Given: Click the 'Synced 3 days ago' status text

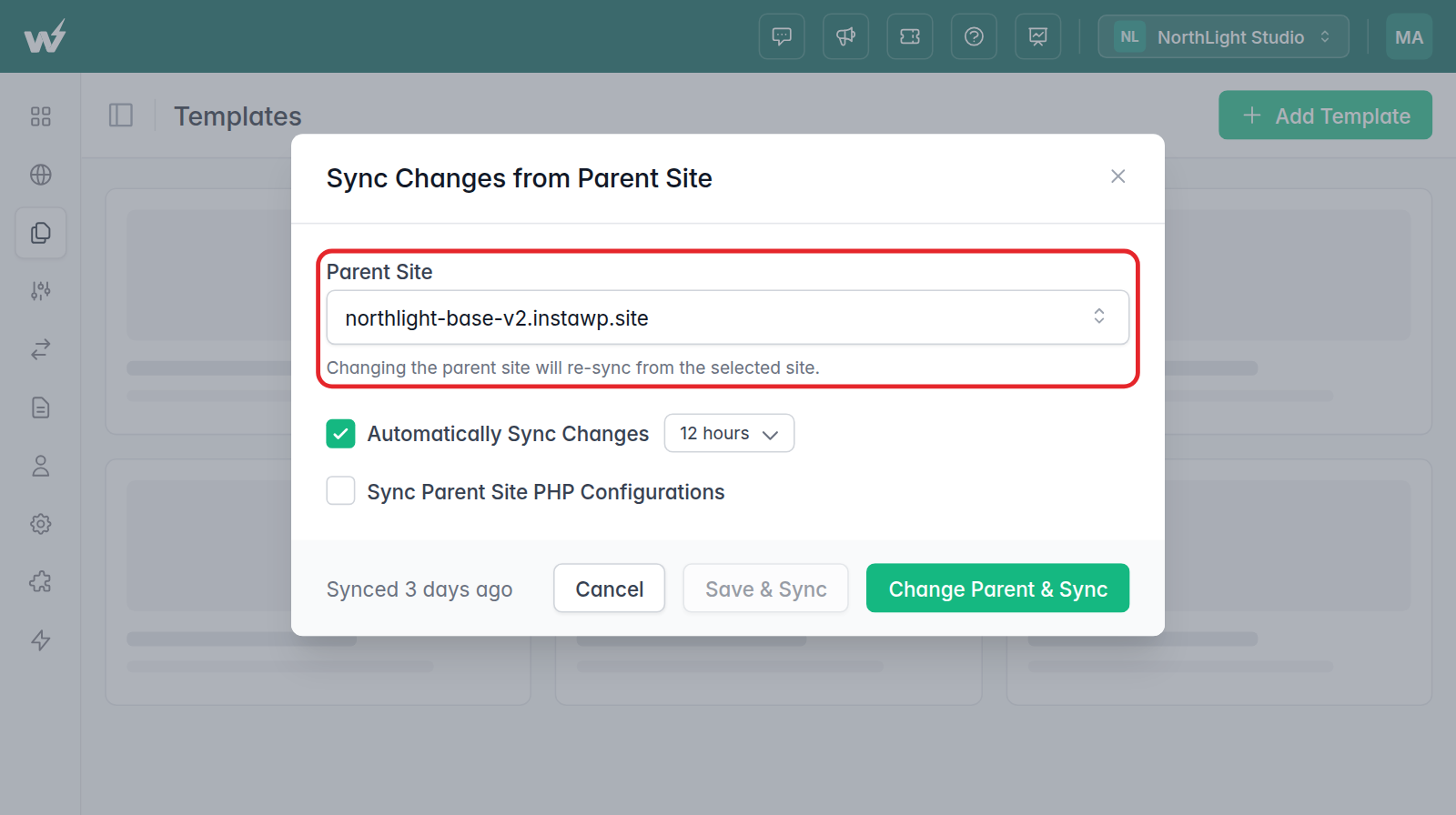Looking at the screenshot, I should pyautogui.click(x=420, y=589).
